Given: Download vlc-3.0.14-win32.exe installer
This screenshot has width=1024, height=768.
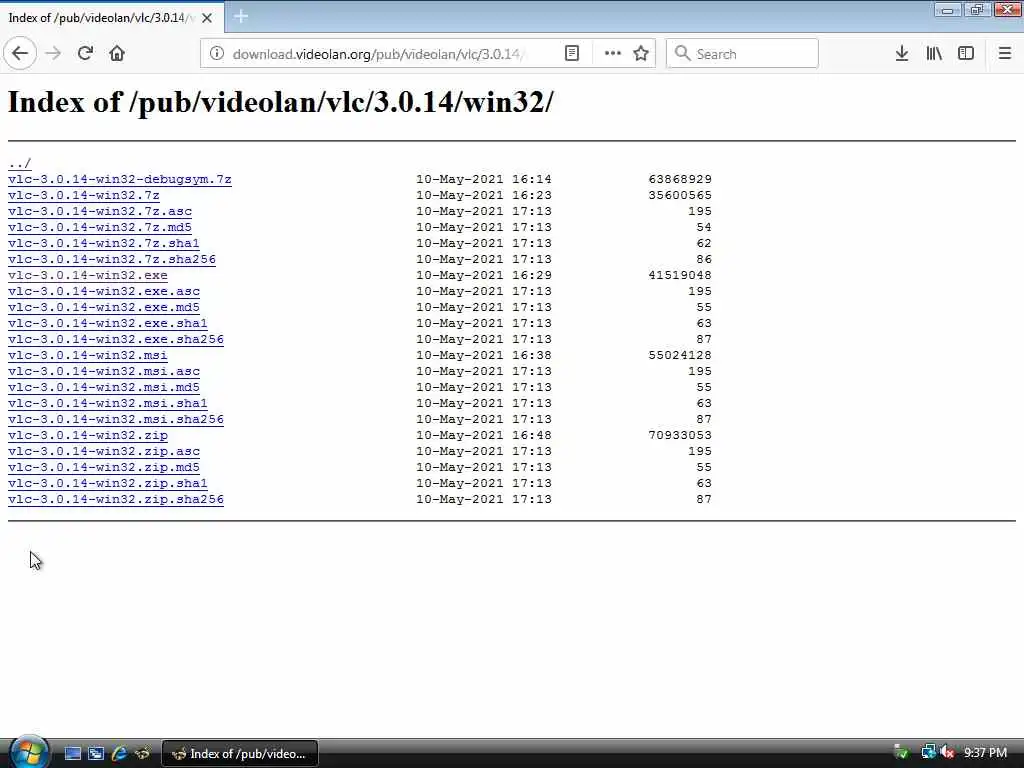Looking at the screenshot, I should pos(88,275).
